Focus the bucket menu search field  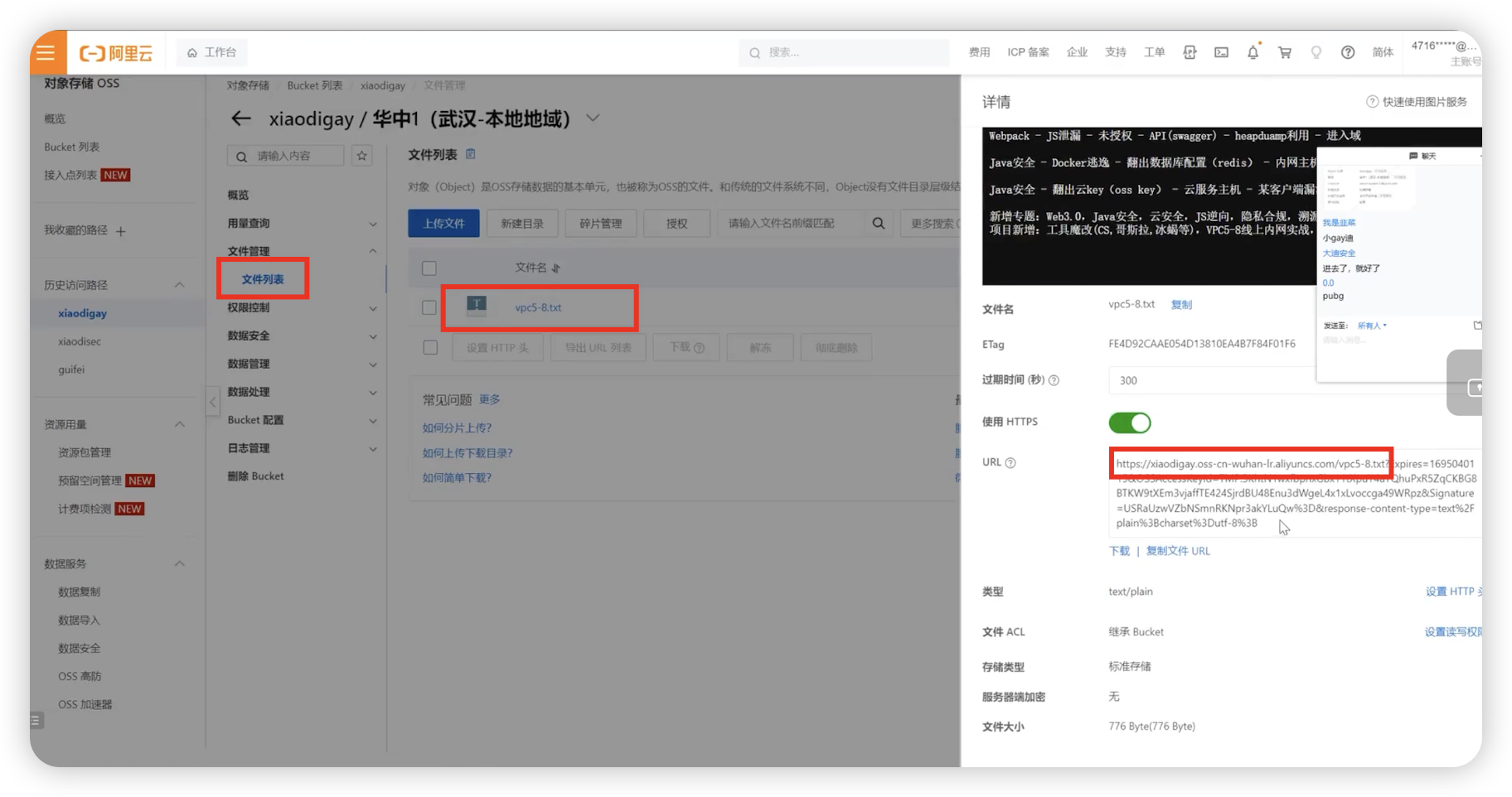pos(286,156)
